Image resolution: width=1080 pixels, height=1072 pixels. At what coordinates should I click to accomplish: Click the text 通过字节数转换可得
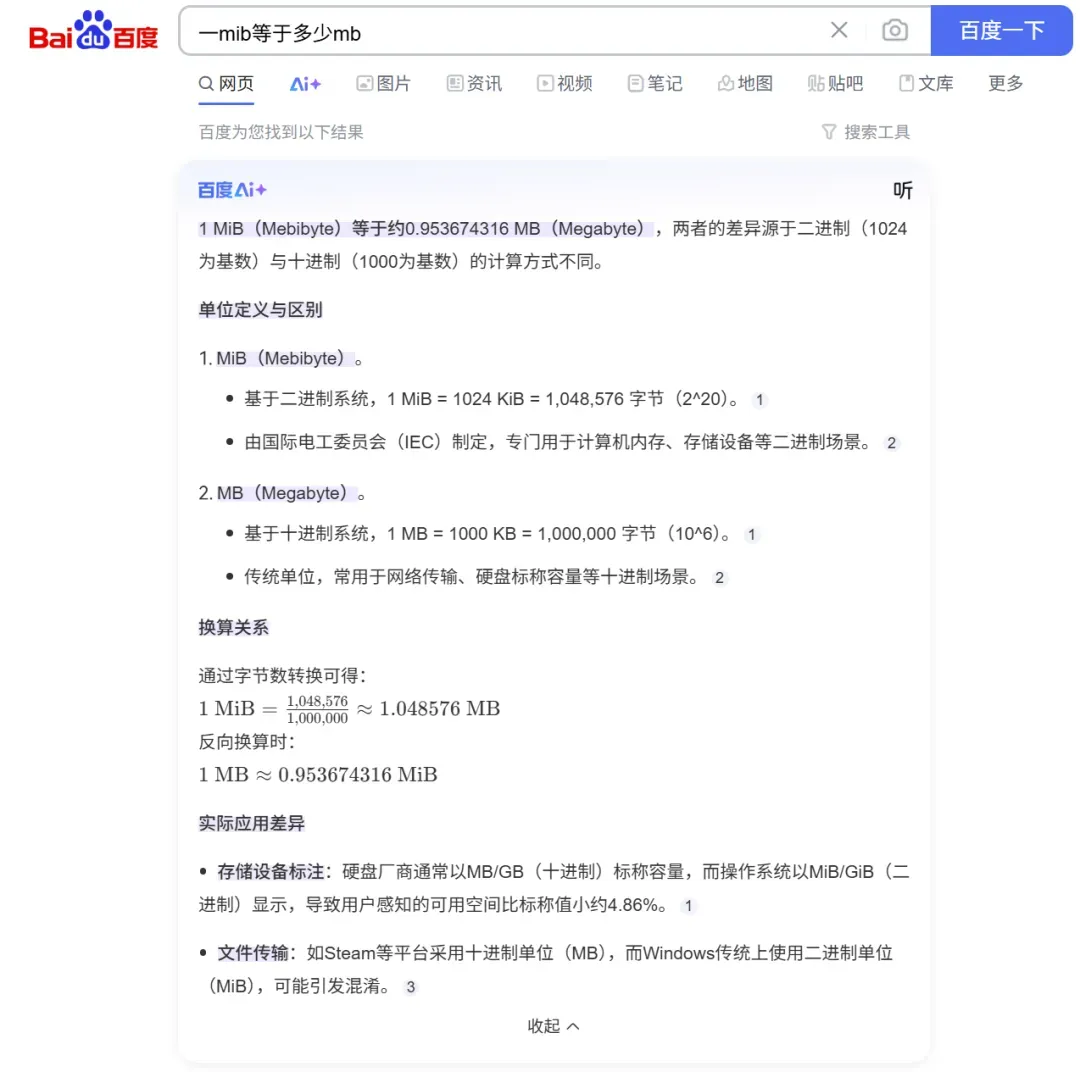coord(282,676)
